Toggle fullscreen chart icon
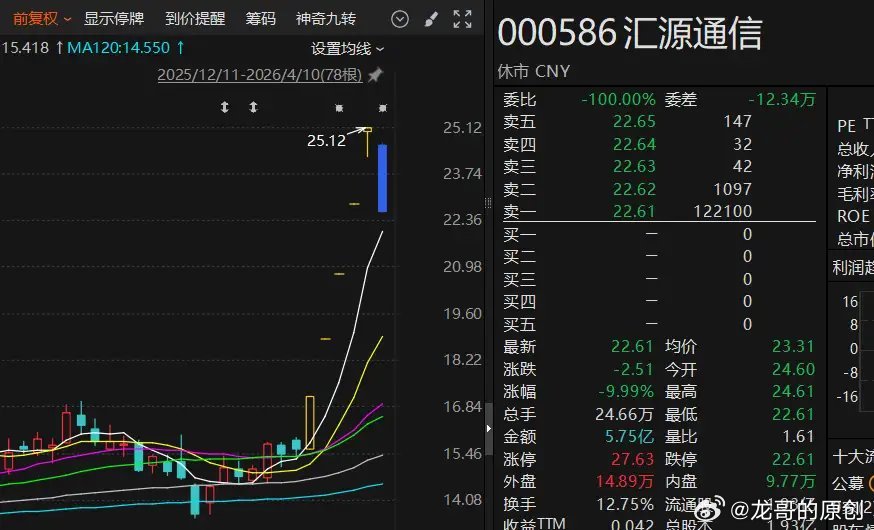 click(x=462, y=20)
